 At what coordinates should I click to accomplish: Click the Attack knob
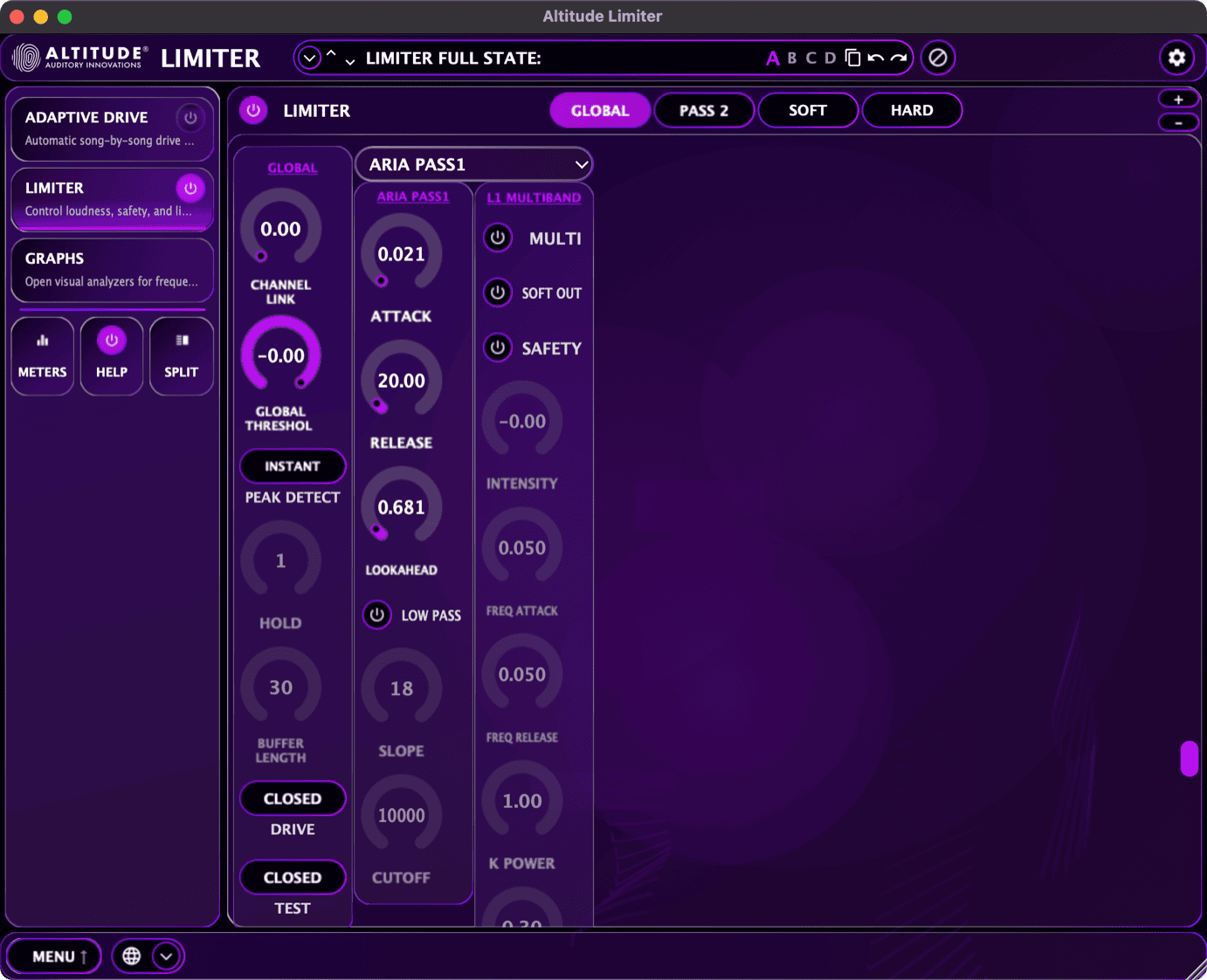[x=401, y=254]
